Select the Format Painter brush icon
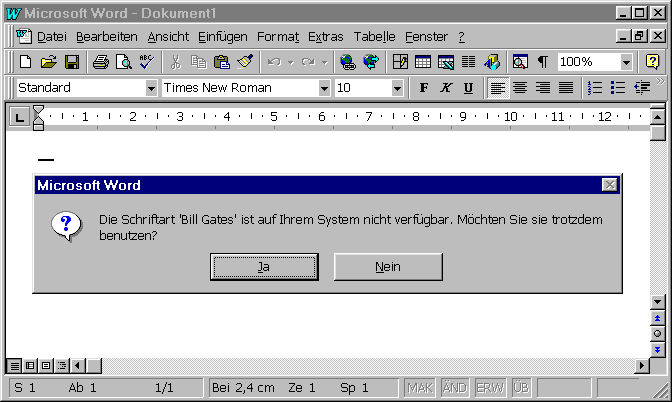Image resolution: width=672 pixels, height=402 pixels. click(x=245, y=62)
